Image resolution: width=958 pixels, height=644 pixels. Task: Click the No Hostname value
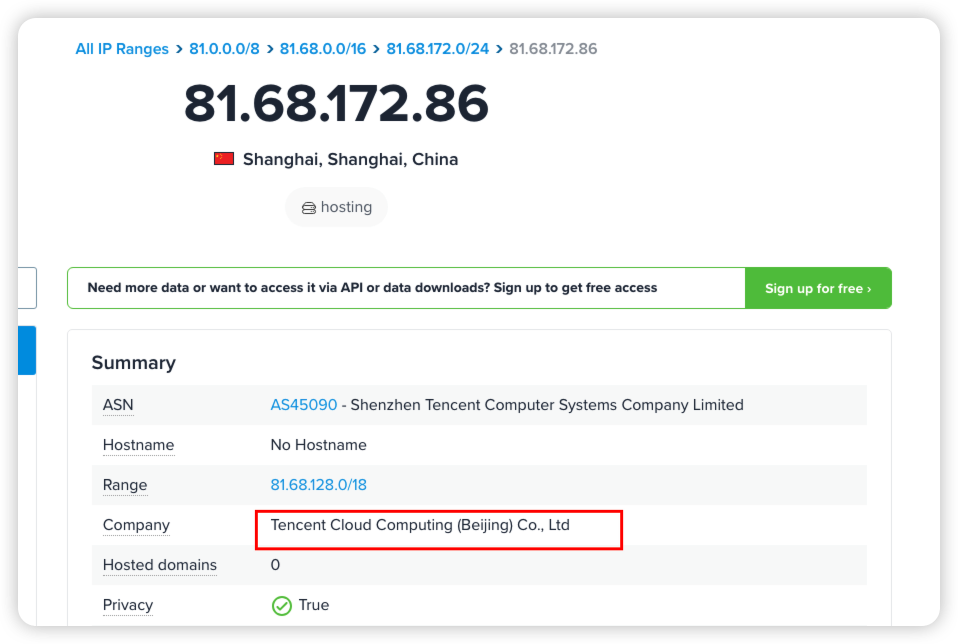(318, 445)
